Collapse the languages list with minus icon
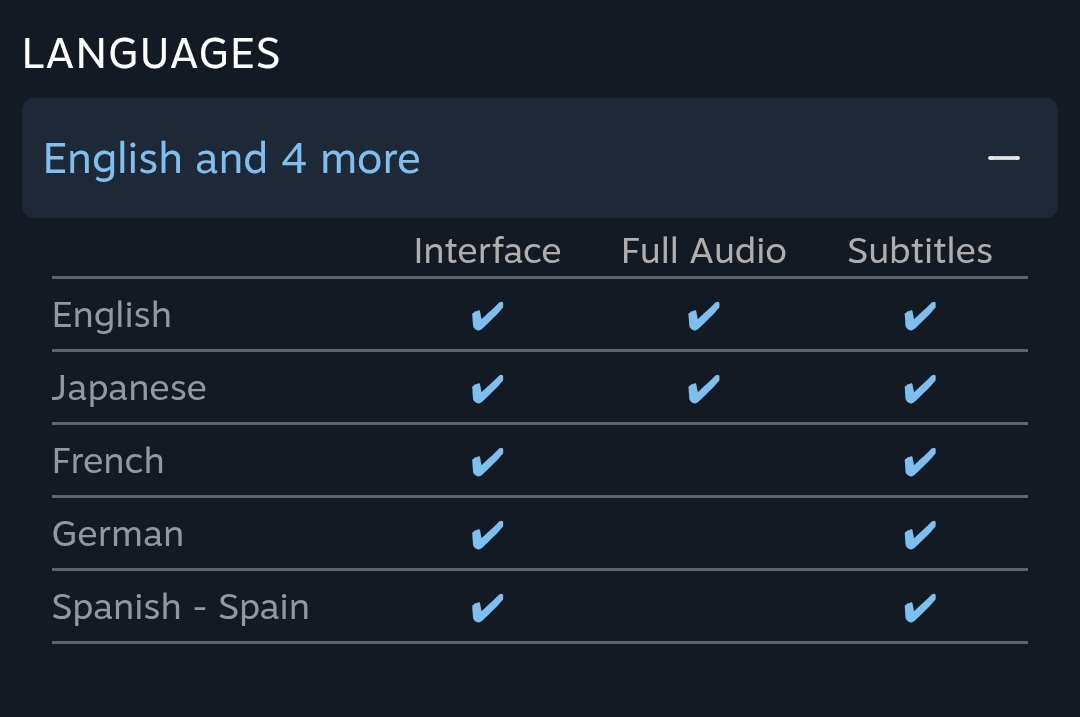 pos(1004,158)
